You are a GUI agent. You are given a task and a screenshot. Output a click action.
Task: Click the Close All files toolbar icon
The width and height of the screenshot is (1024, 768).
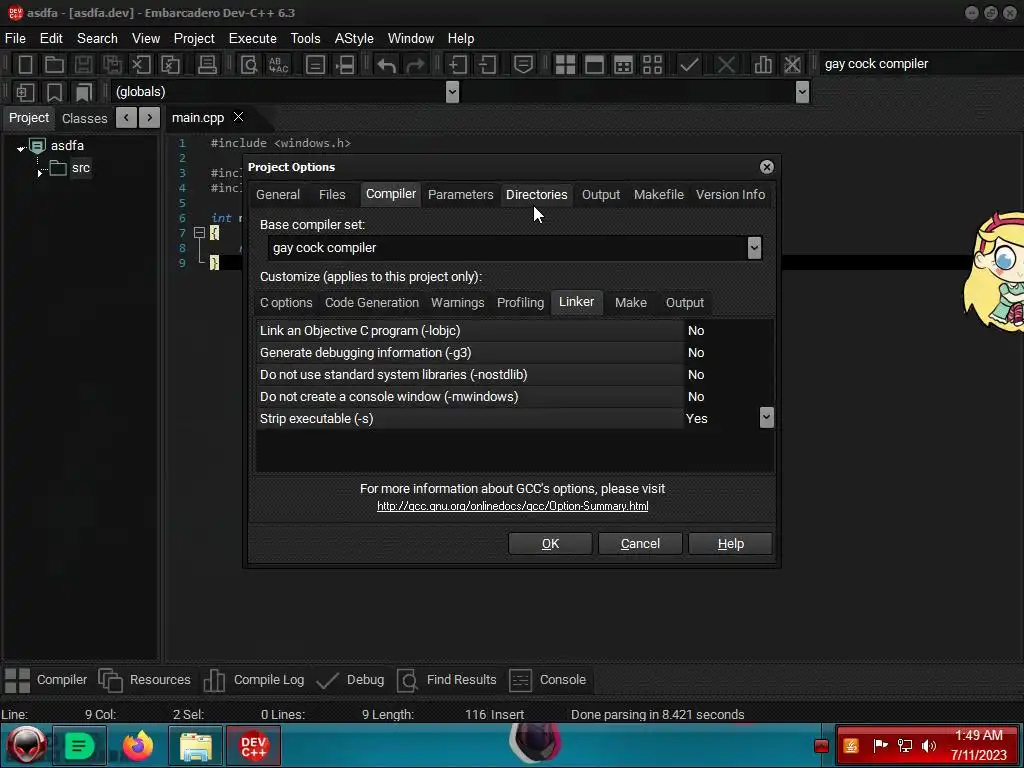[170, 65]
